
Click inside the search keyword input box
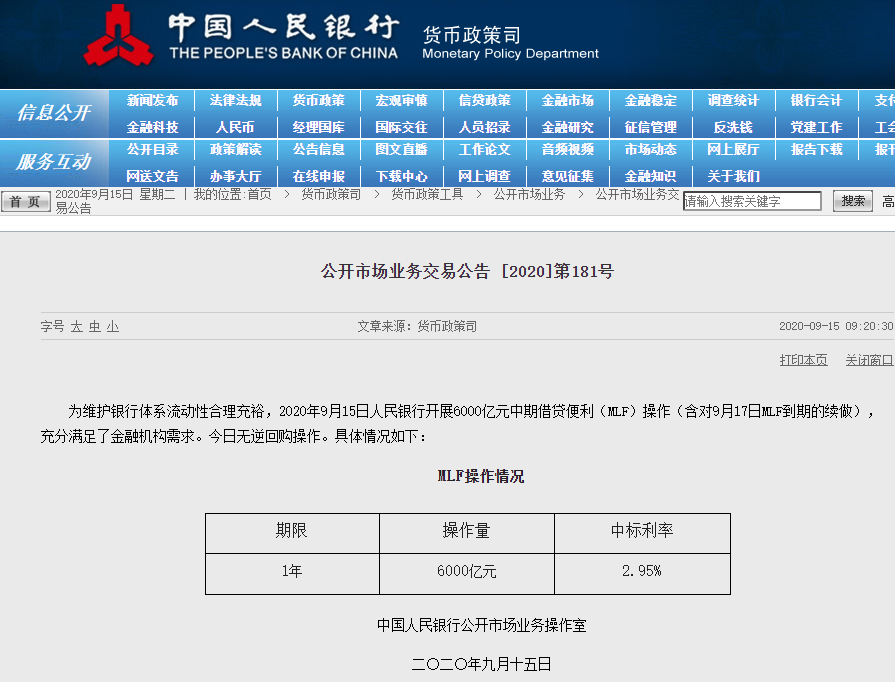(752, 200)
